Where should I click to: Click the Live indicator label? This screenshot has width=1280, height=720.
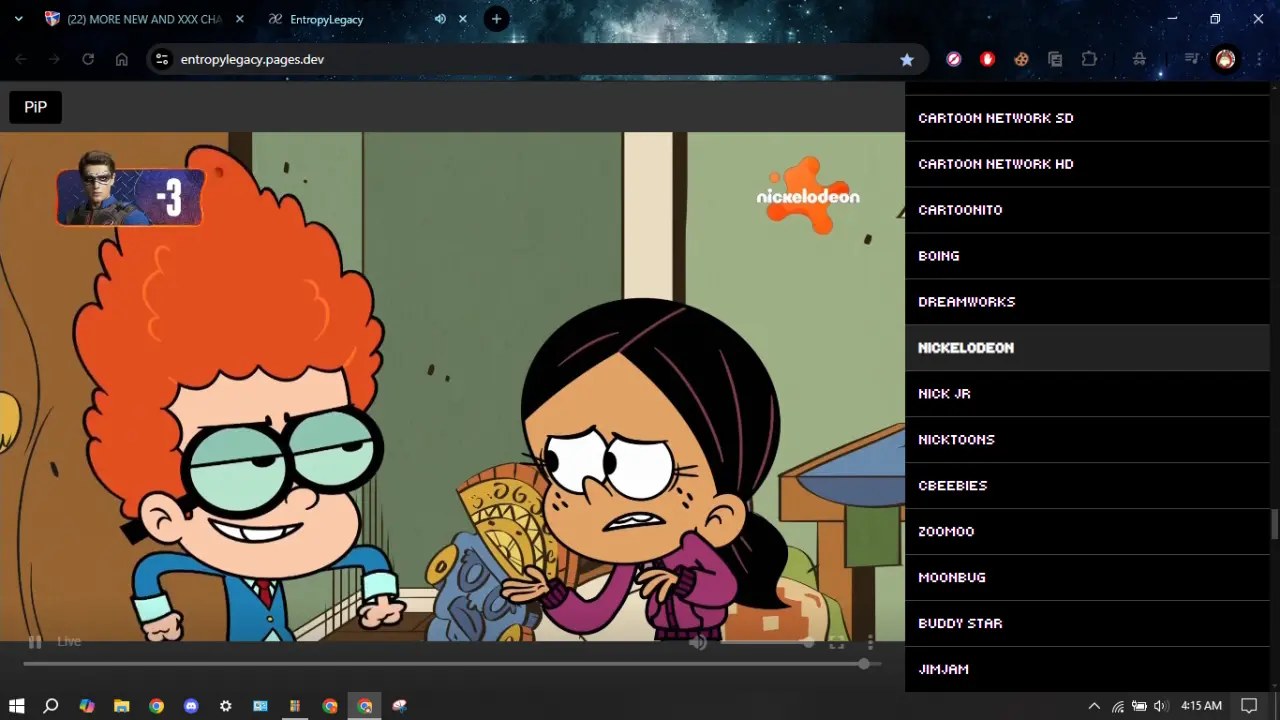pyautogui.click(x=69, y=641)
